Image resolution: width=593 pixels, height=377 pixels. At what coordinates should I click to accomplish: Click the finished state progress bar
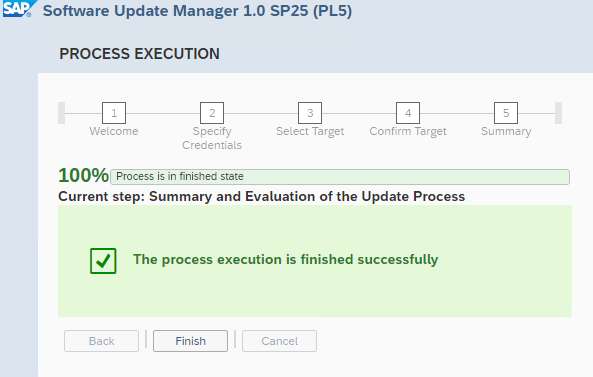point(340,177)
